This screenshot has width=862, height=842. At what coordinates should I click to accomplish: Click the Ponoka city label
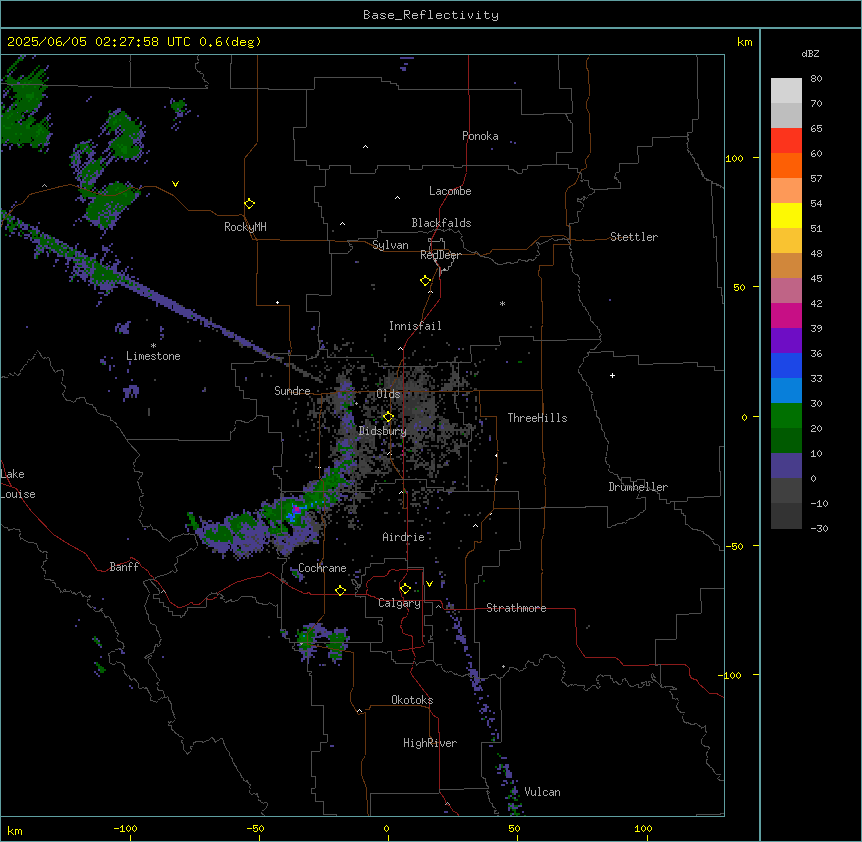[480, 136]
